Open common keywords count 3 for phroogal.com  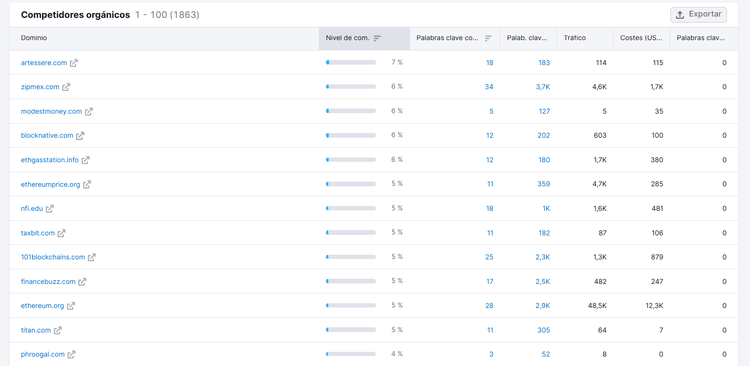coord(491,355)
